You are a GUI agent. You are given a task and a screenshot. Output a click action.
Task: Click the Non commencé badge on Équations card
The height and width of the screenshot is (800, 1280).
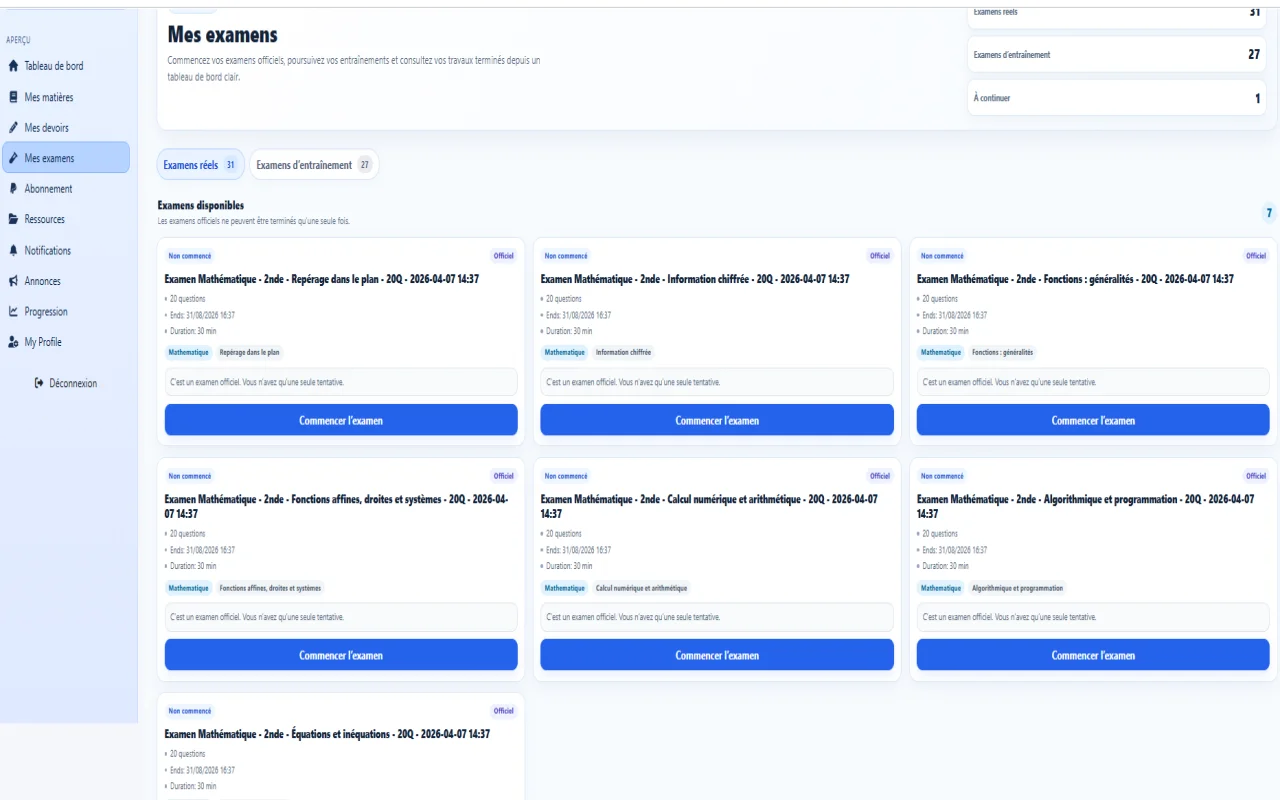(x=190, y=711)
